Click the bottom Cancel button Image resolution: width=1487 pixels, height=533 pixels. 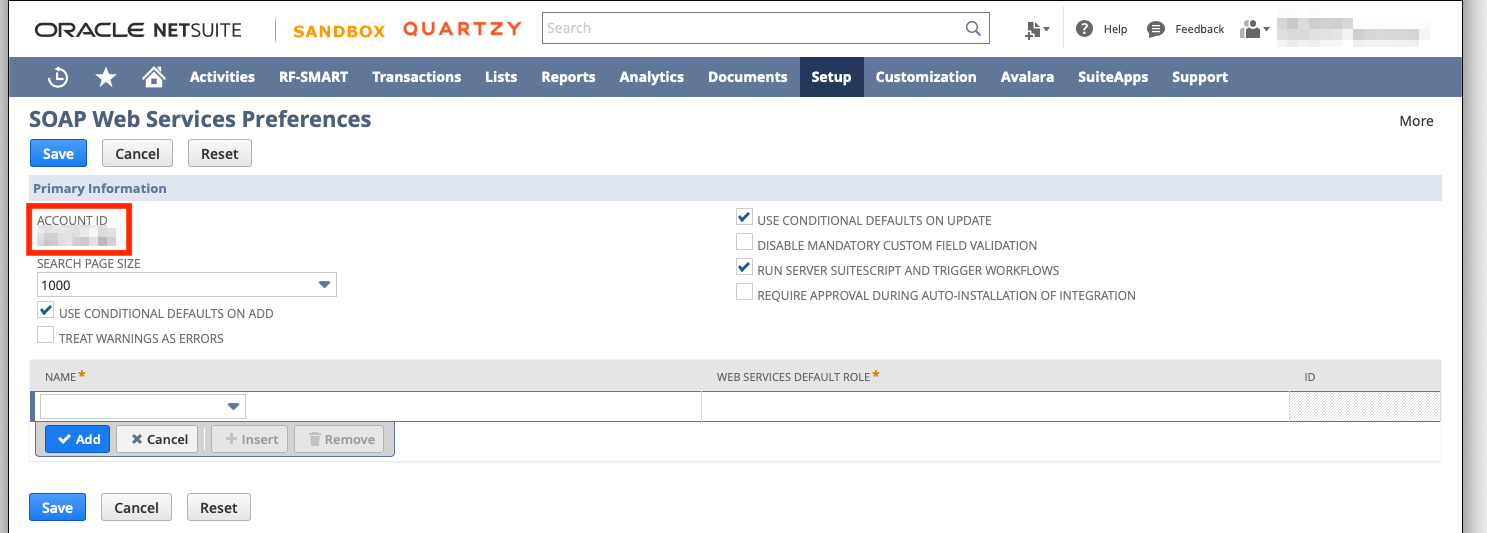pyautogui.click(x=137, y=507)
